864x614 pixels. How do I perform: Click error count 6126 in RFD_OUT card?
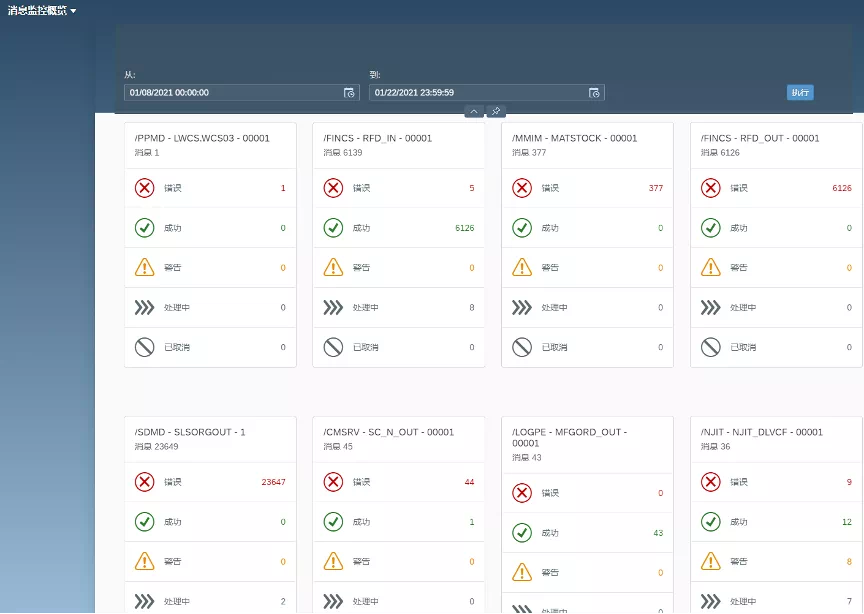pos(842,188)
